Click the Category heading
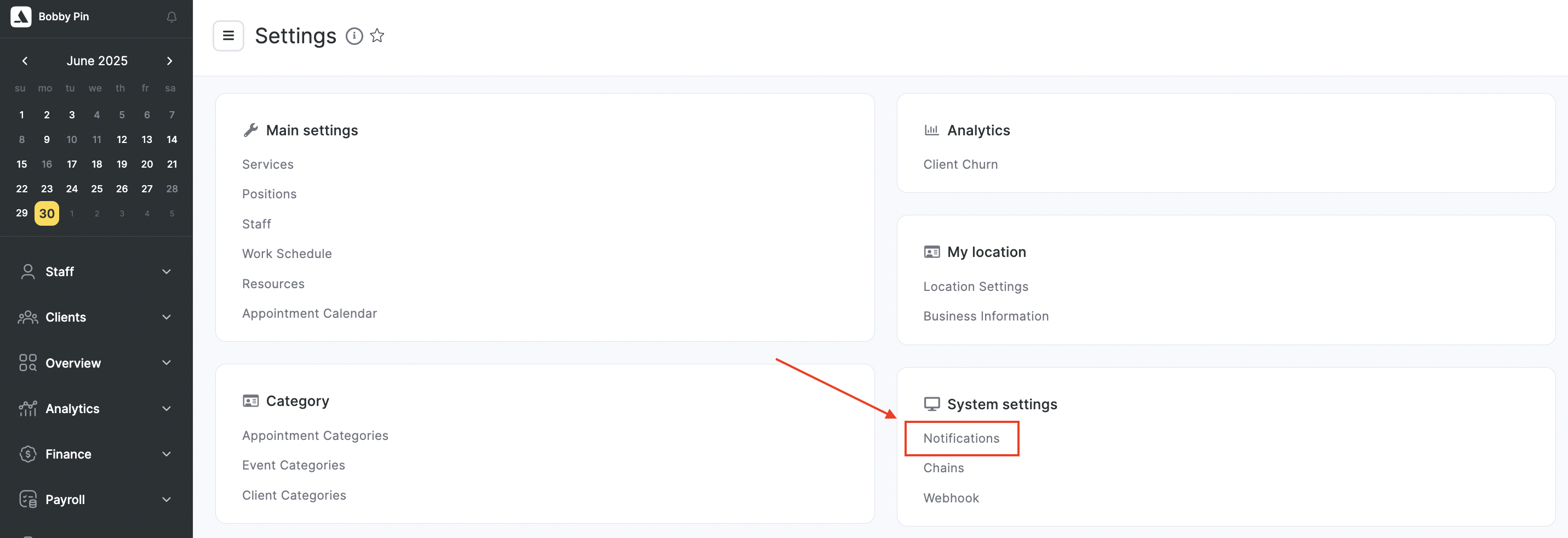The height and width of the screenshot is (538, 1568). point(297,401)
